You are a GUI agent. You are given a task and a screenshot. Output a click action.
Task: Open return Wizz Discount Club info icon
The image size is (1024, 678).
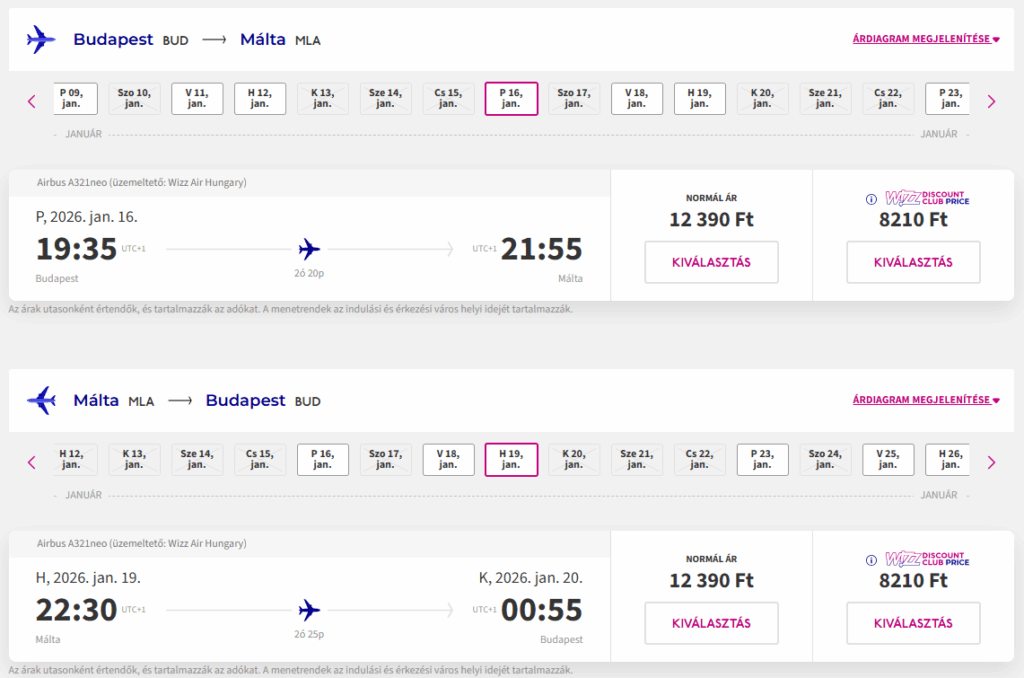pos(872,559)
